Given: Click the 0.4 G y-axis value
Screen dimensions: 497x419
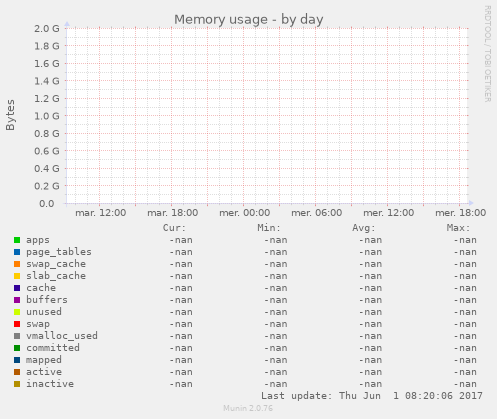Looking at the screenshot, I should click(x=47, y=168).
